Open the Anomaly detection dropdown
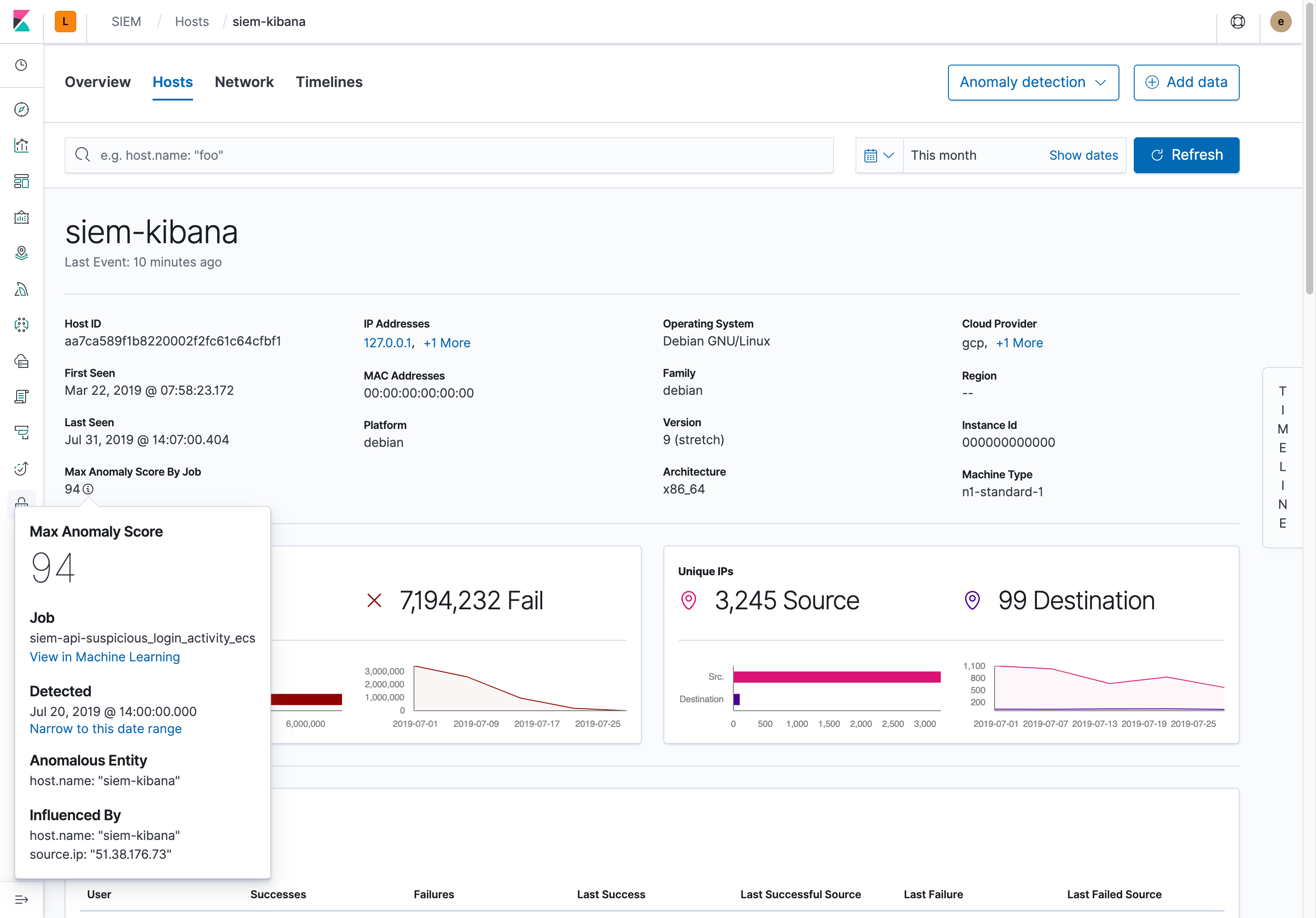The width and height of the screenshot is (1316, 918). 1033,83
